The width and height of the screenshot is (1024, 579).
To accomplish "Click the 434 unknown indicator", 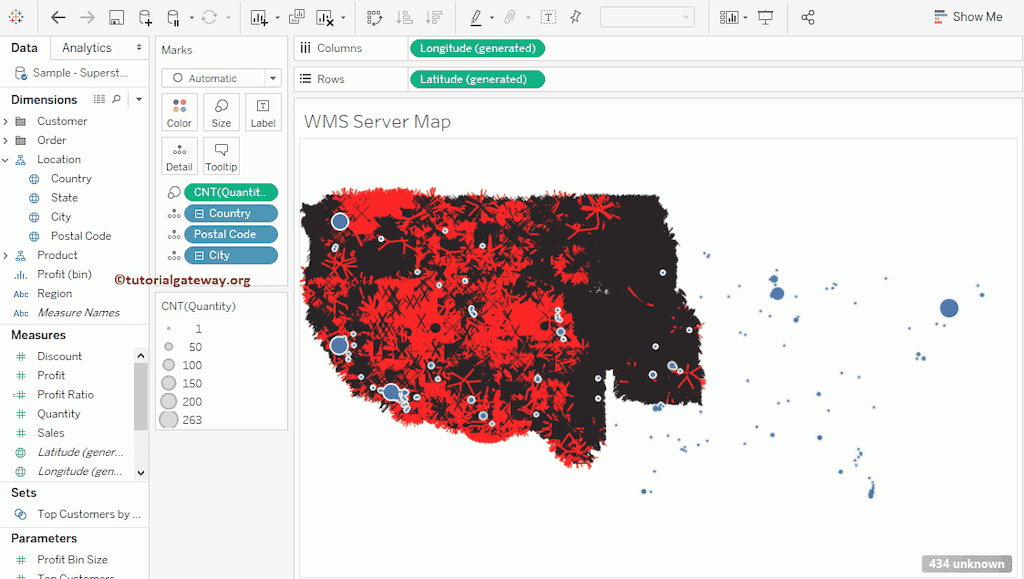I will (966, 563).
